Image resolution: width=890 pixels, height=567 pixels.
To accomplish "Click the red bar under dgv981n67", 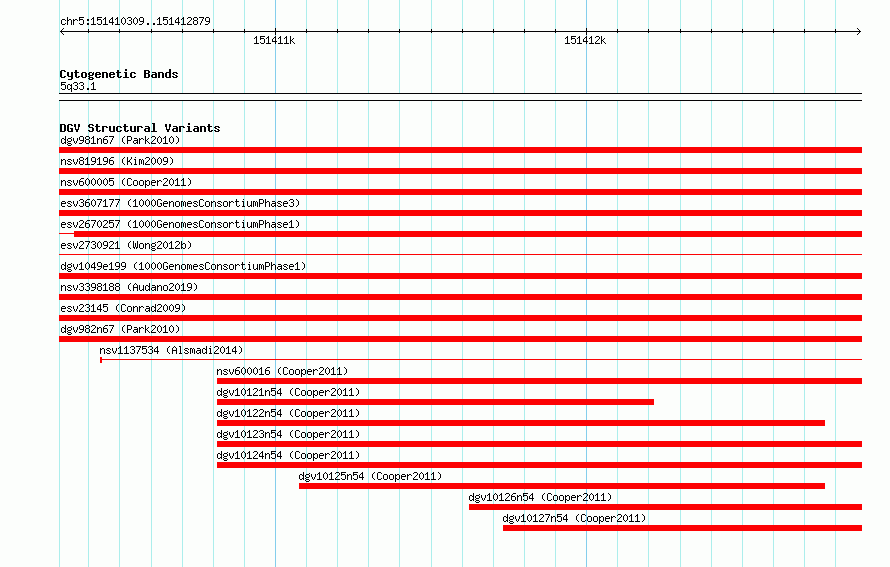I will point(460,150).
